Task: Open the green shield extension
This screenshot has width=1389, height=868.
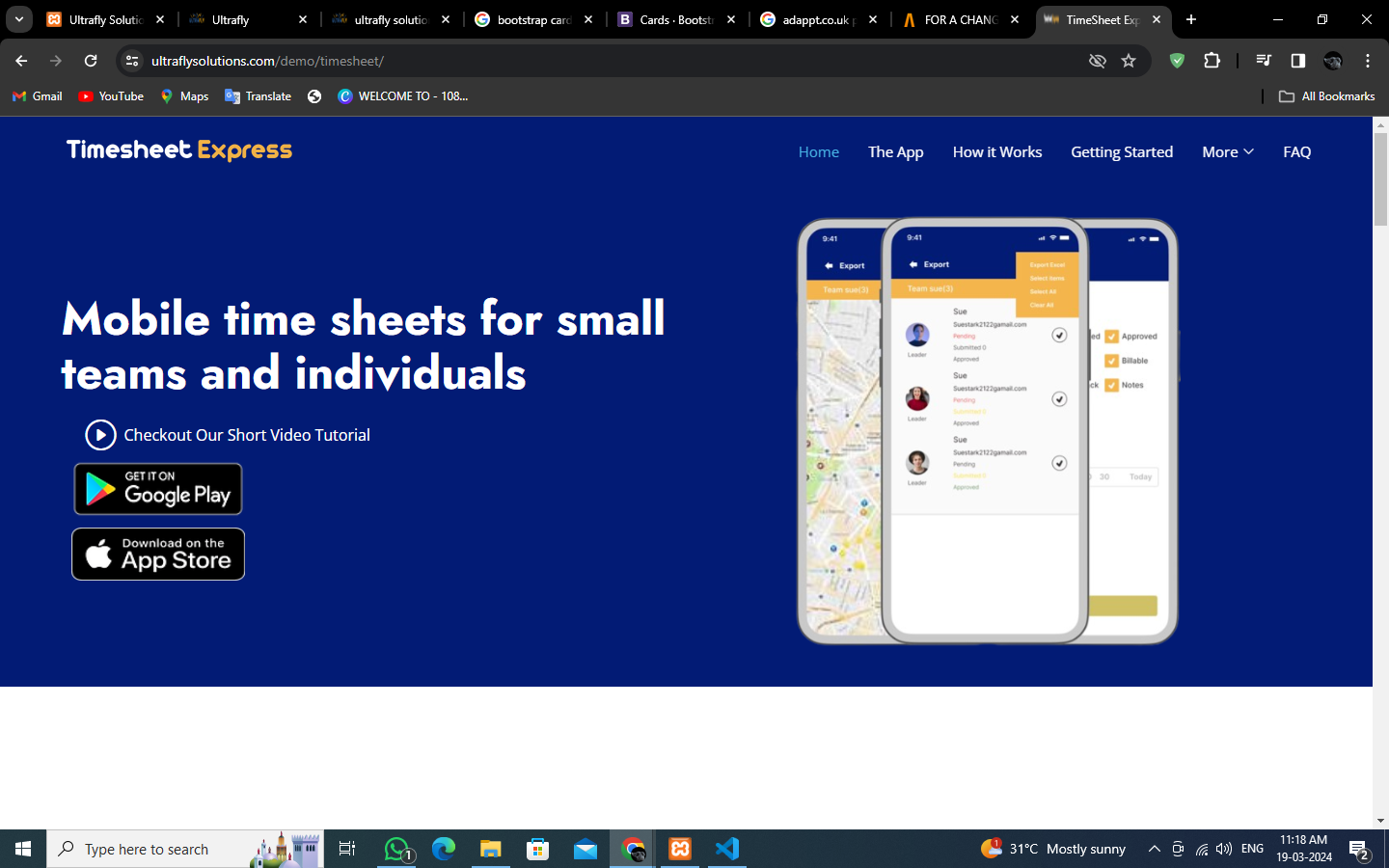Action: [1177, 61]
